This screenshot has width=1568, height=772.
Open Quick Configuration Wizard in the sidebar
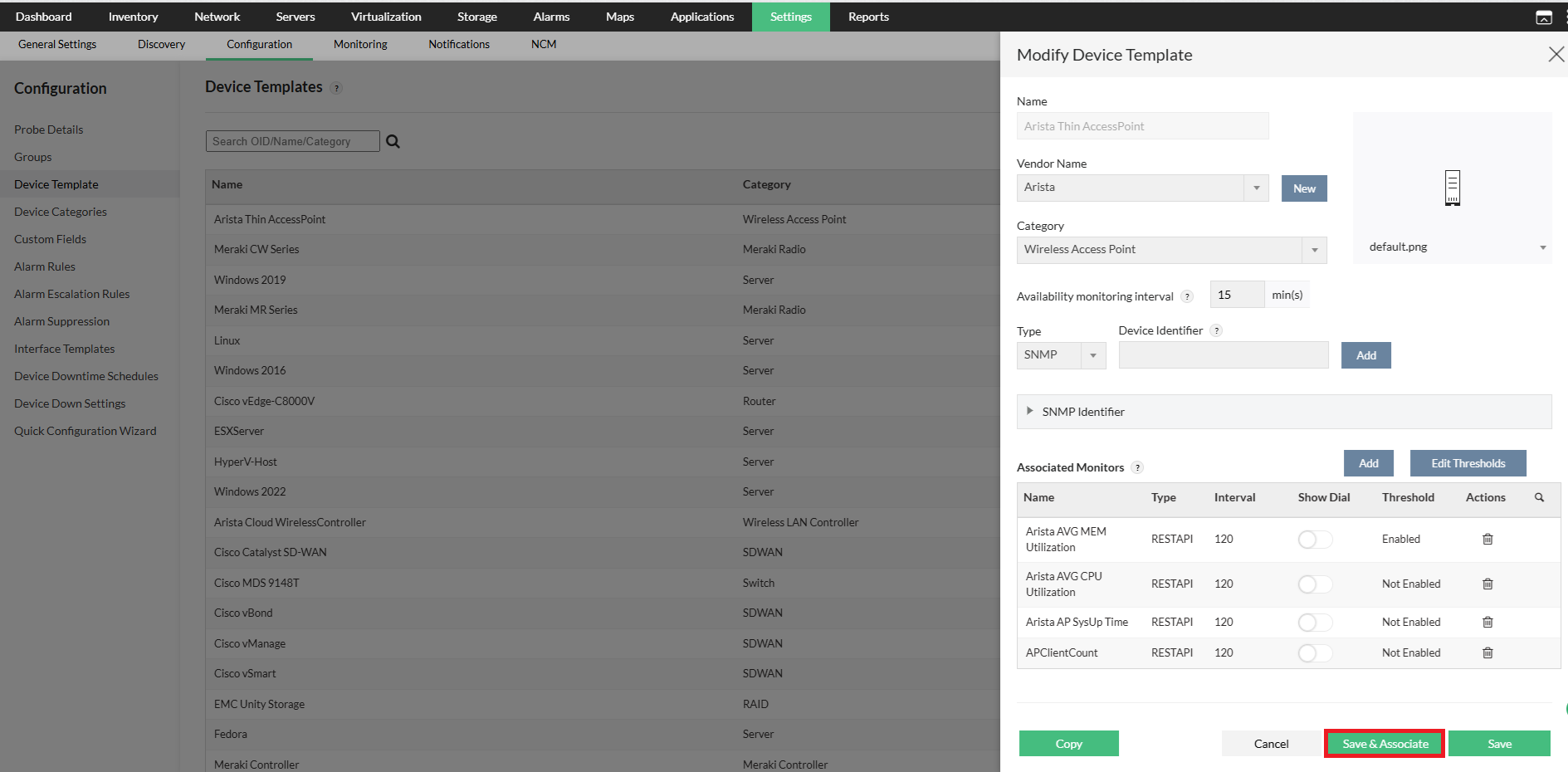tap(85, 431)
